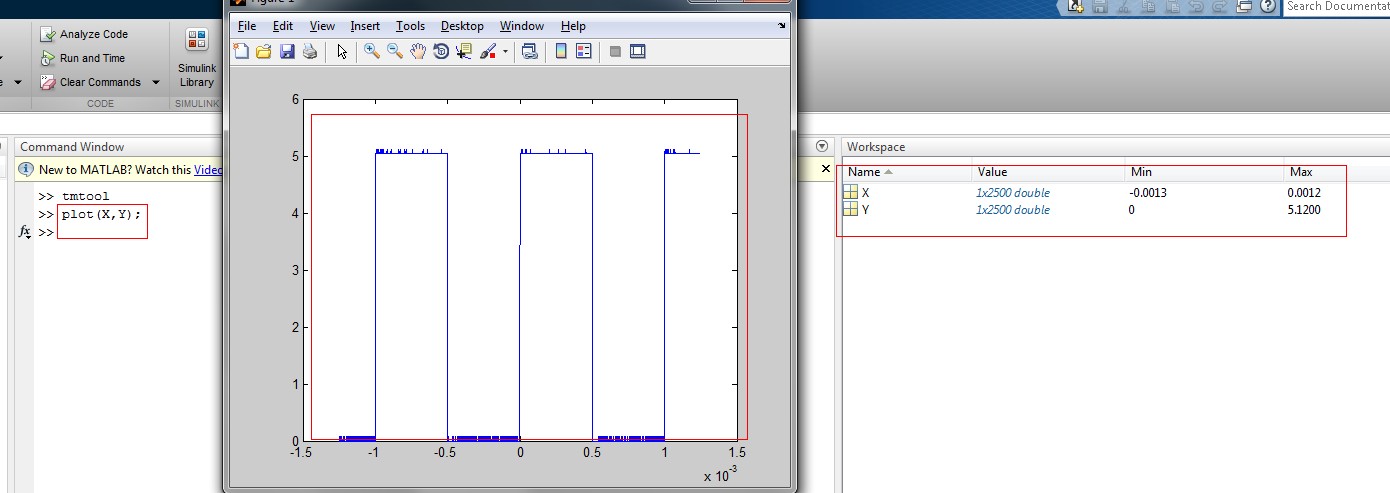Activate the Pan hand tool
Viewport: 1390px width, 493px height.
[x=417, y=51]
